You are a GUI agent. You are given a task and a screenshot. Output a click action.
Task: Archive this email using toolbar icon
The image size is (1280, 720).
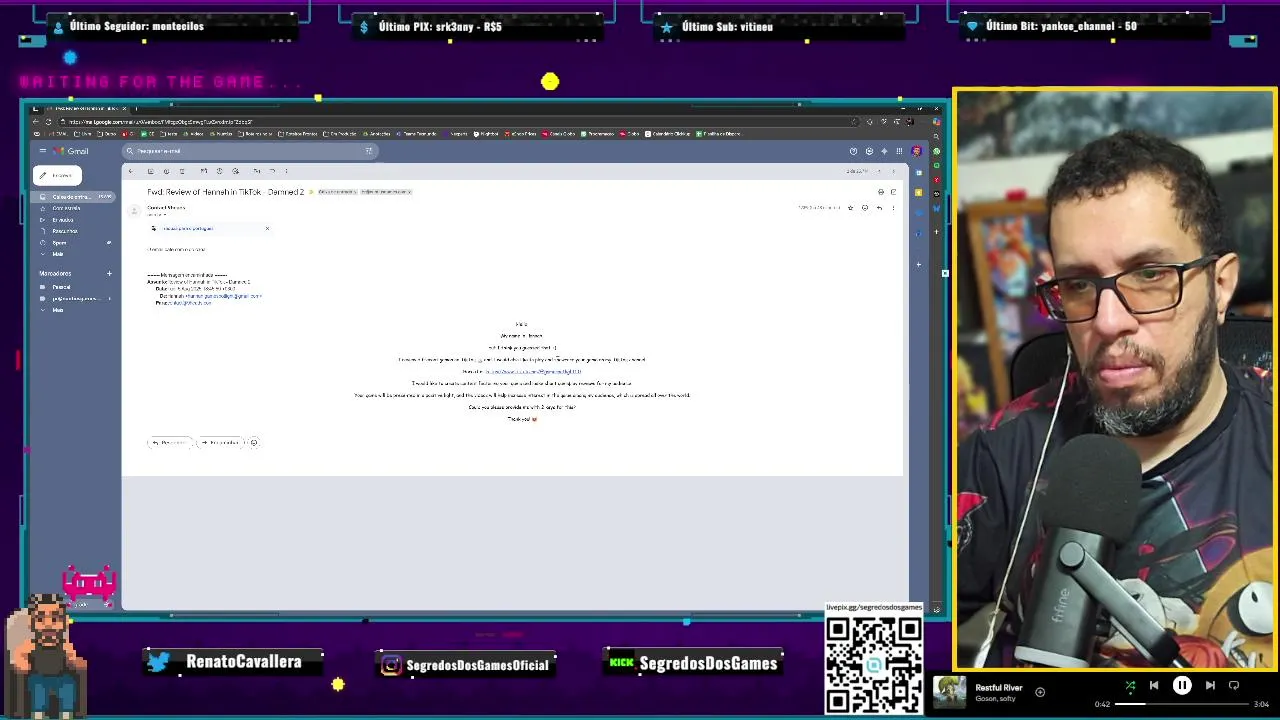pos(150,171)
